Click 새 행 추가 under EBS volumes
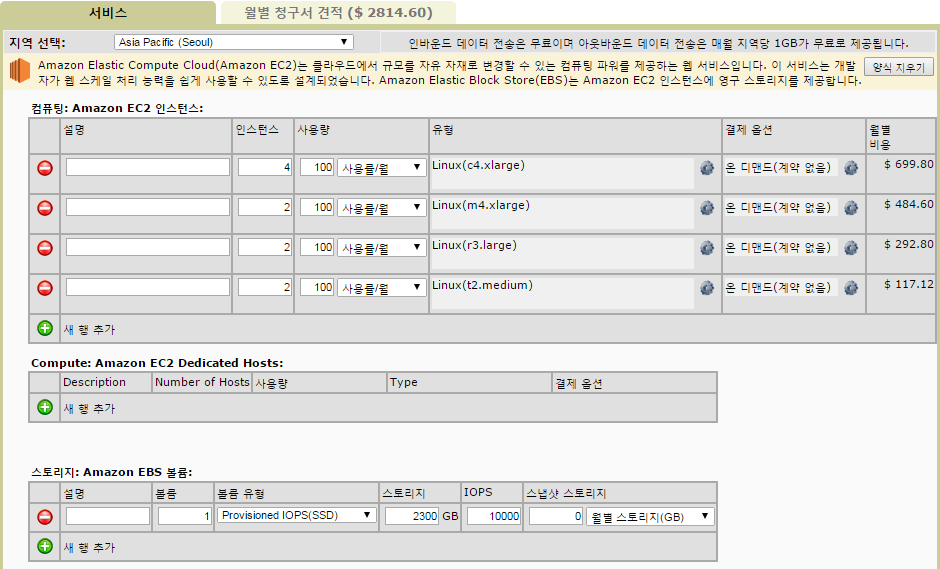This screenshot has width=940, height=569. point(89,547)
